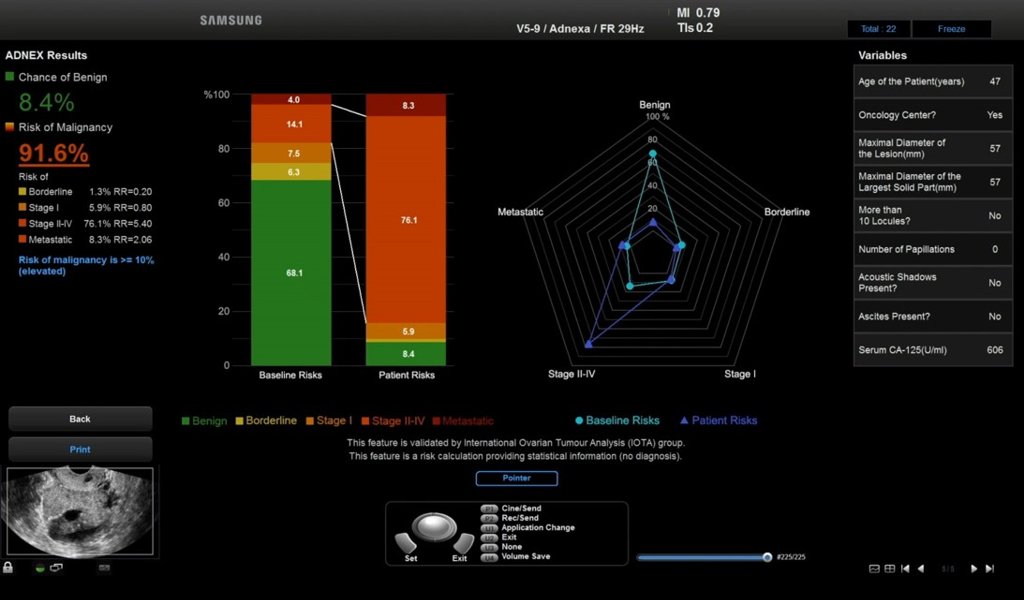1024x600 pixels.
Task: Select the quad grid layout icon
Action: 889,569
